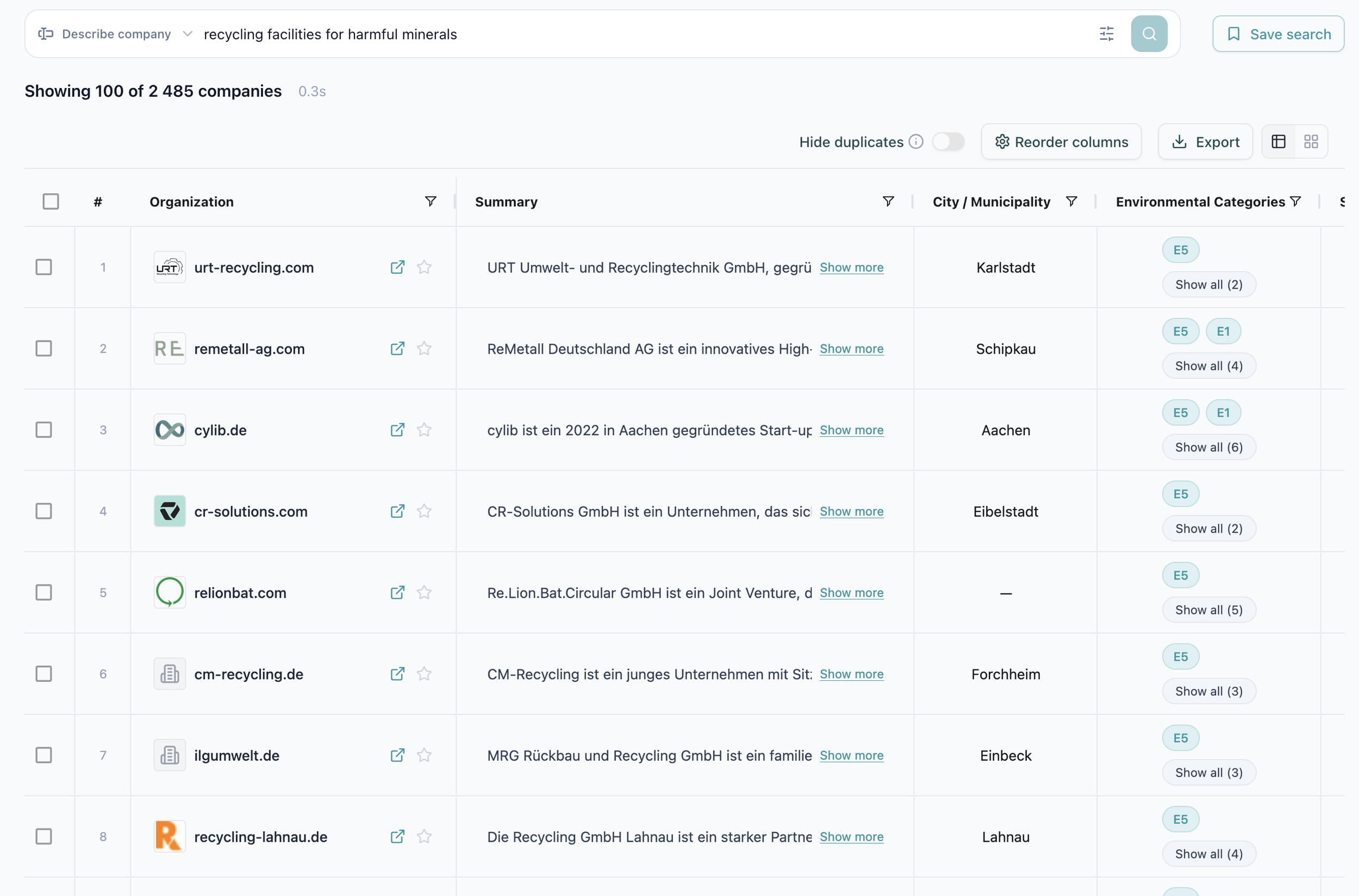
Task: Star the cylib.de company
Action: pyautogui.click(x=423, y=430)
